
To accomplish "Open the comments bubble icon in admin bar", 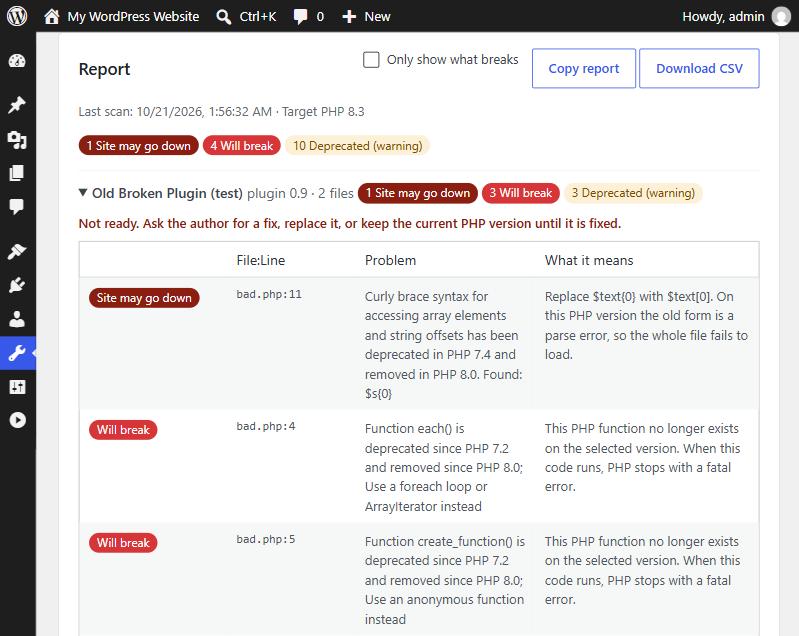I will 301,17.
